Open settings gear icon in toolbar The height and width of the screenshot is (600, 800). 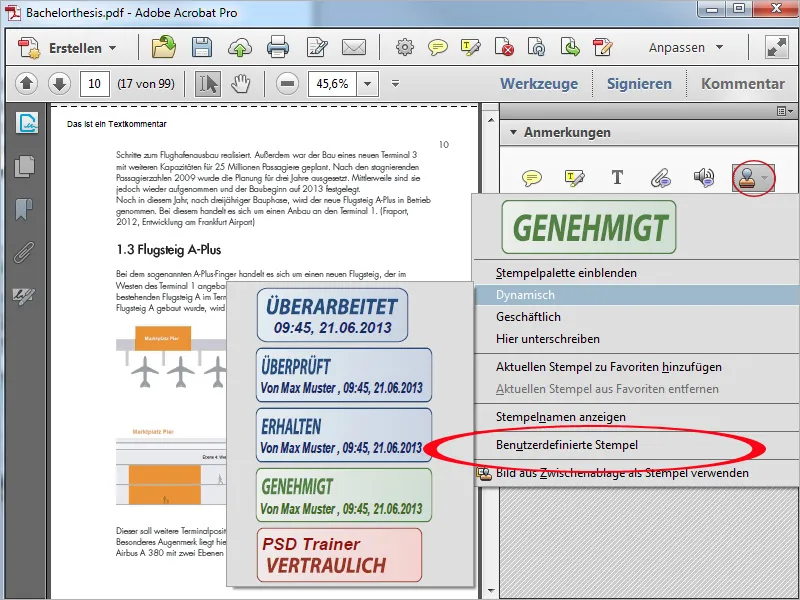[x=405, y=47]
